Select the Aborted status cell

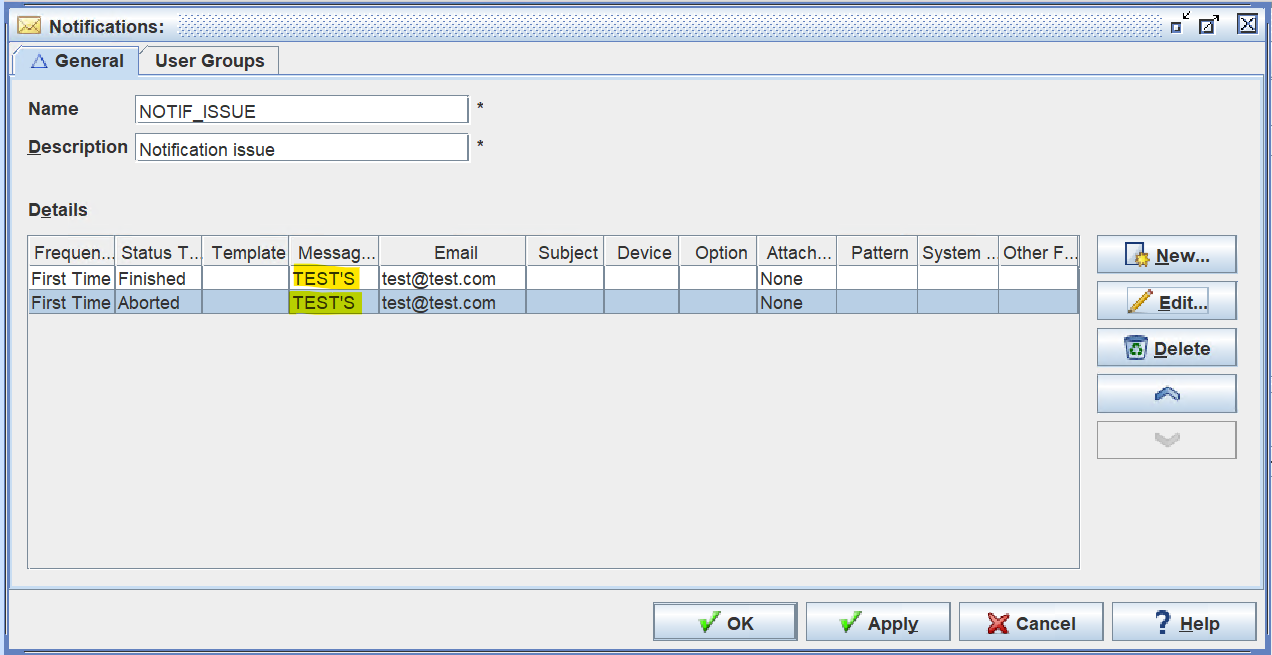pos(159,302)
